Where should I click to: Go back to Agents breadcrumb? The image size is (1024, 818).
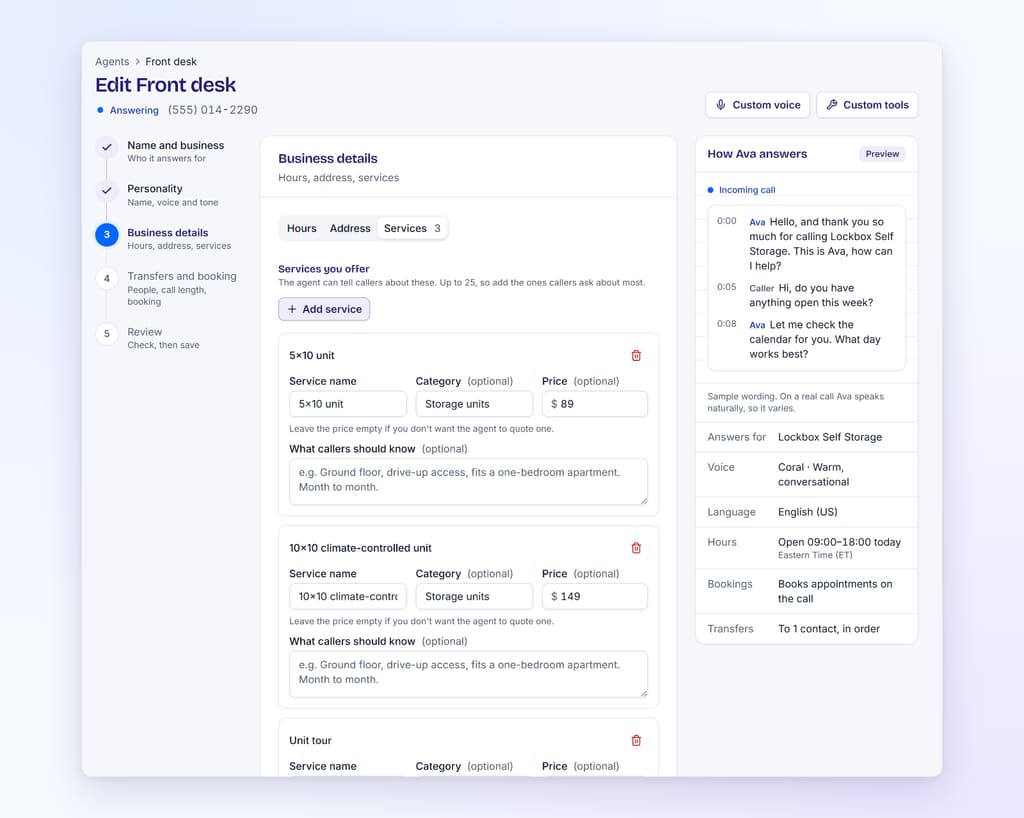tap(112, 61)
